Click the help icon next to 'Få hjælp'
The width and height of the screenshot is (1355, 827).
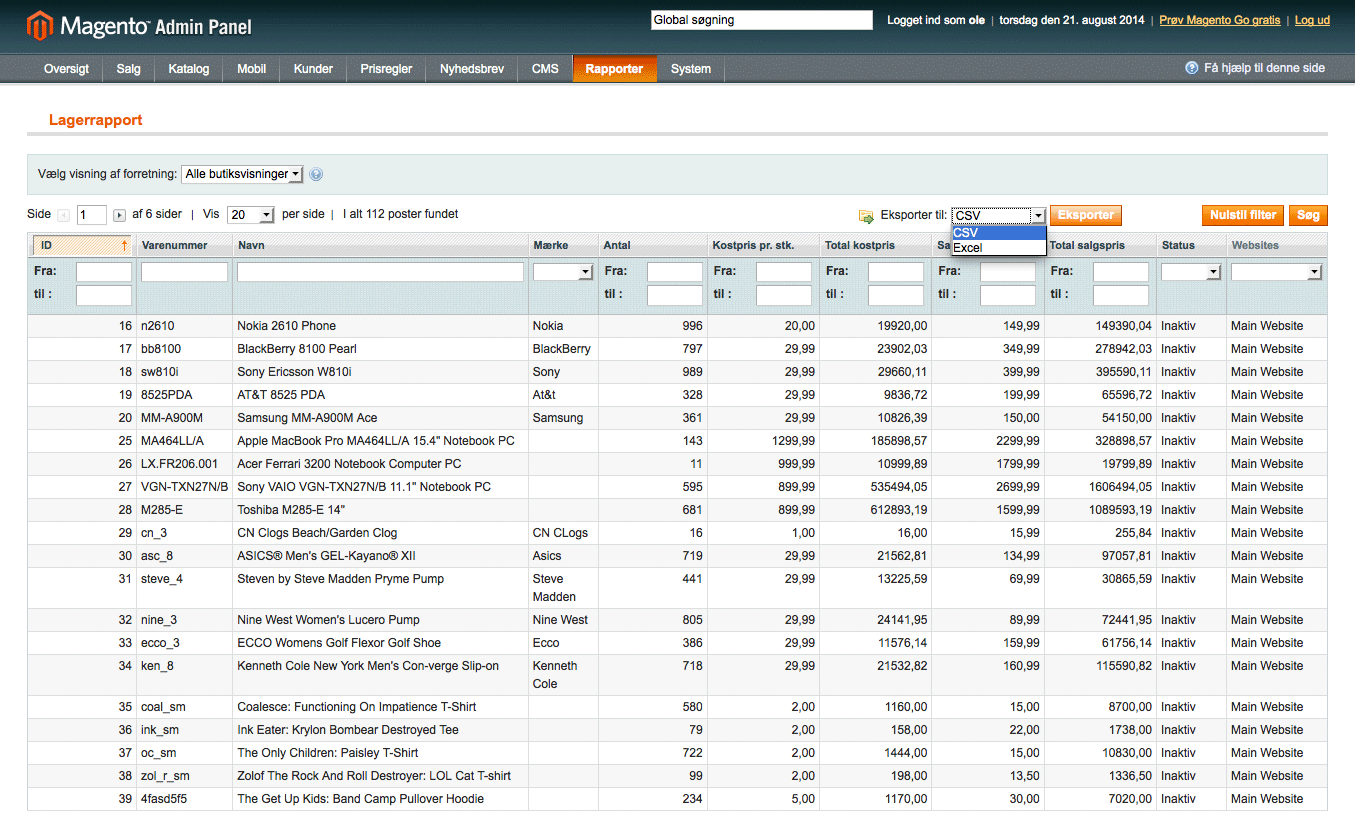click(1191, 68)
